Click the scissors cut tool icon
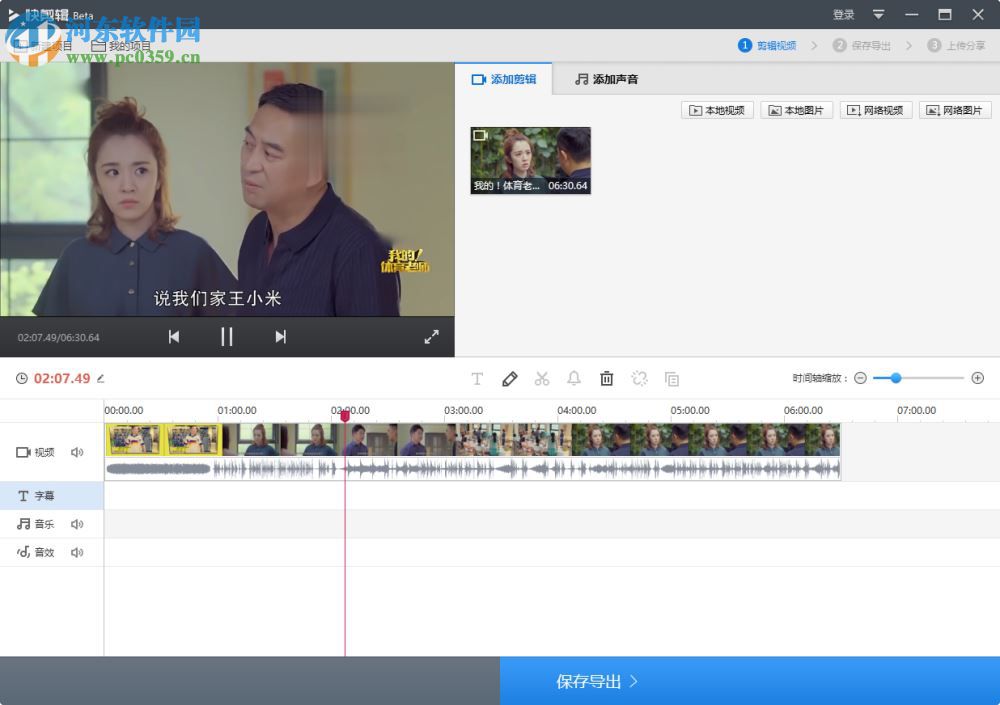1000x705 pixels. click(x=542, y=378)
